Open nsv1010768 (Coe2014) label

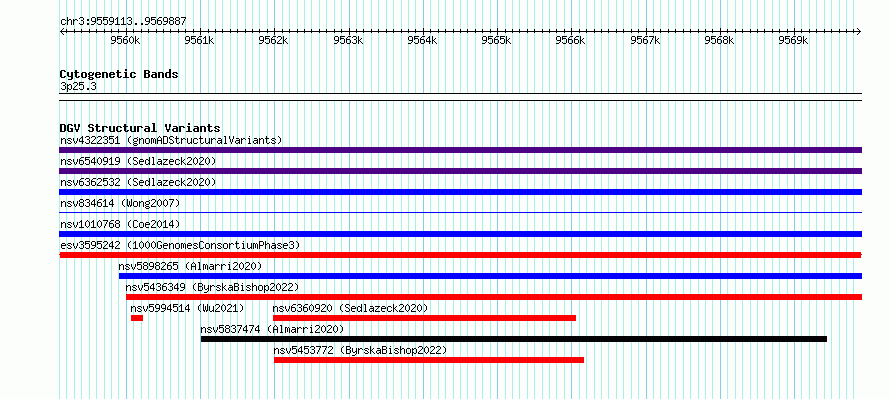point(120,224)
